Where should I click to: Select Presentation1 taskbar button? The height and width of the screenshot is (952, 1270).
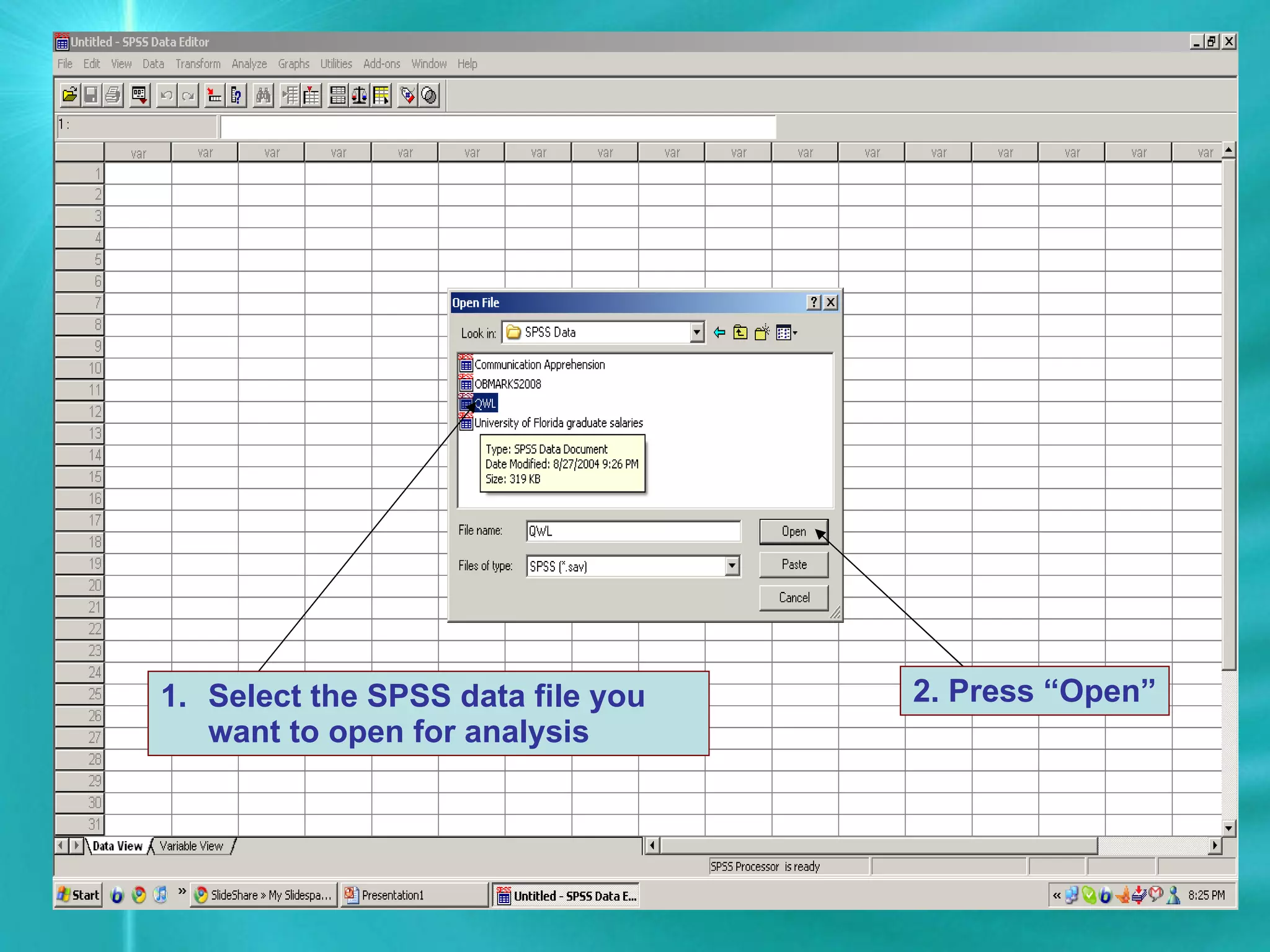(x=414, y=895)
